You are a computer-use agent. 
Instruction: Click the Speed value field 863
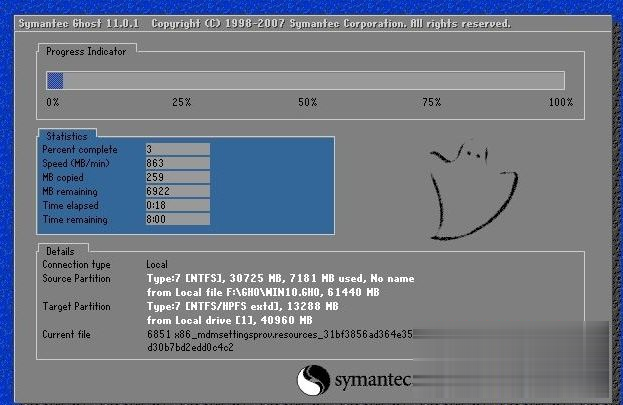(x=178, y=163)
